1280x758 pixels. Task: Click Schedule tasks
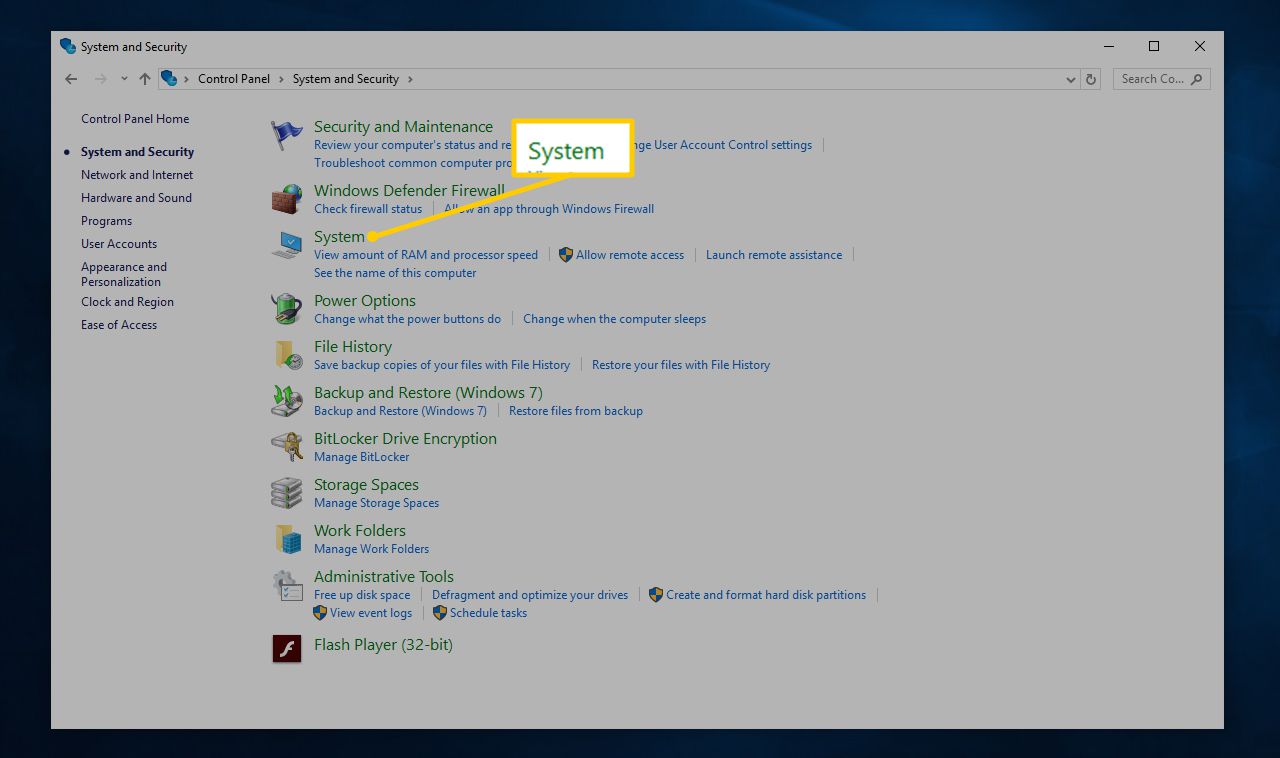488,613
